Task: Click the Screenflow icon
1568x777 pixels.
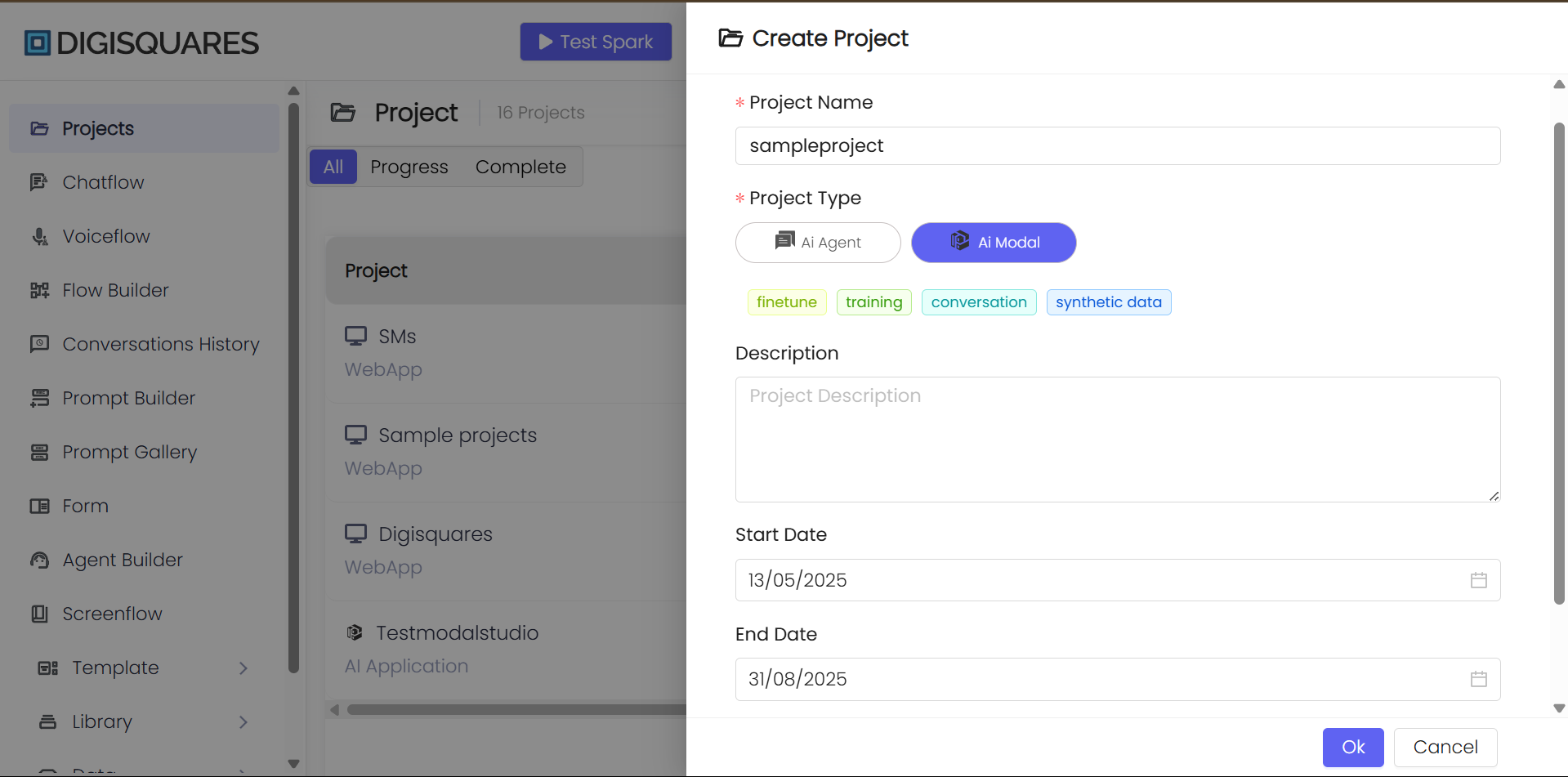Action: 39,614
